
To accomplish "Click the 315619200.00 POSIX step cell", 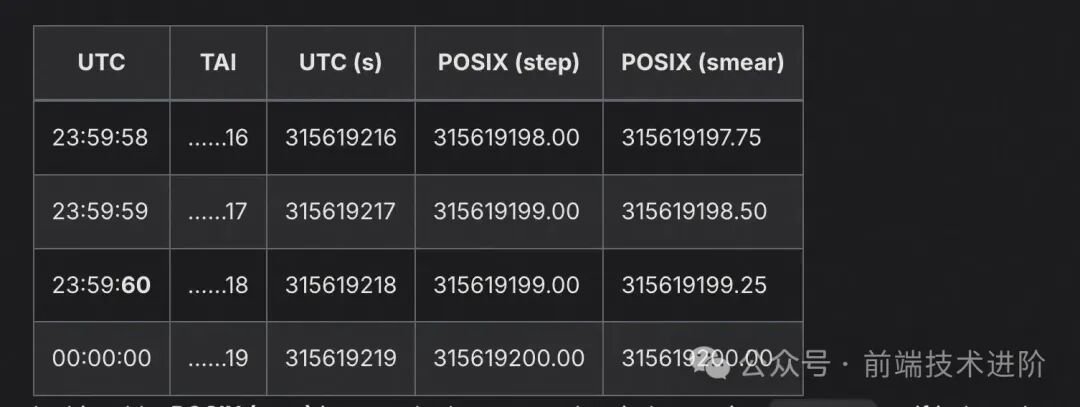I will click(x=508, y=358).
